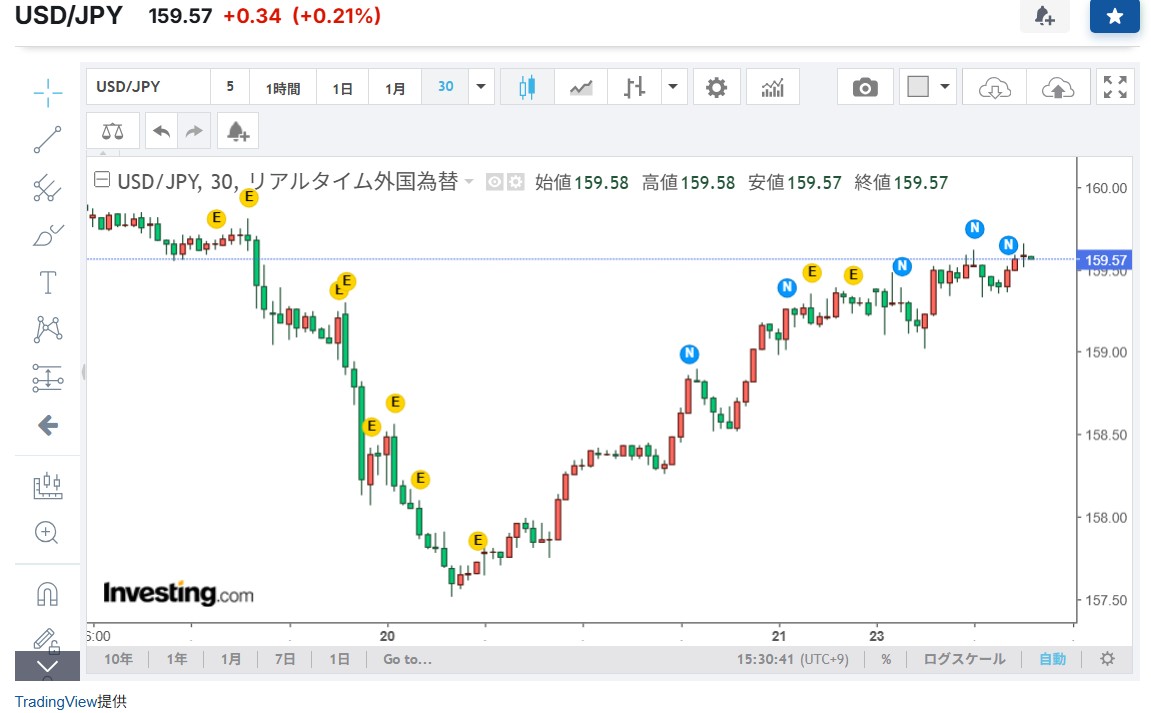Toggle auto scale (自動)

point(1052,659)
